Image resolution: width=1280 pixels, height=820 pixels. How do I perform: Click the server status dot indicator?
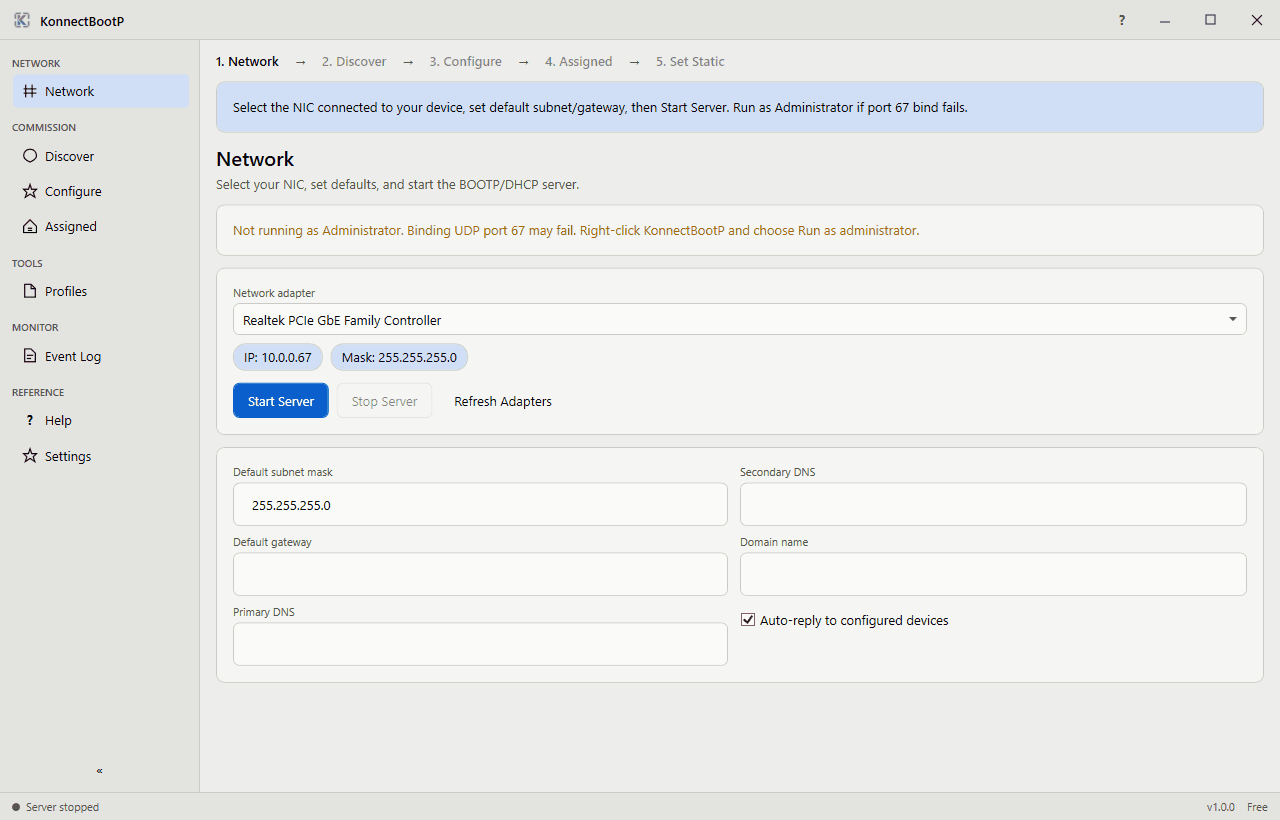16,807
